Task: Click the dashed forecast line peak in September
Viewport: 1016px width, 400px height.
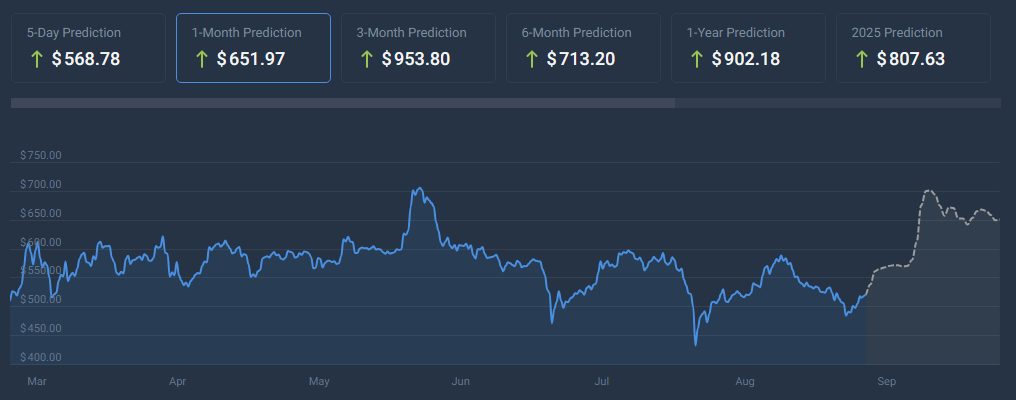Action: (x=928, y=191)
